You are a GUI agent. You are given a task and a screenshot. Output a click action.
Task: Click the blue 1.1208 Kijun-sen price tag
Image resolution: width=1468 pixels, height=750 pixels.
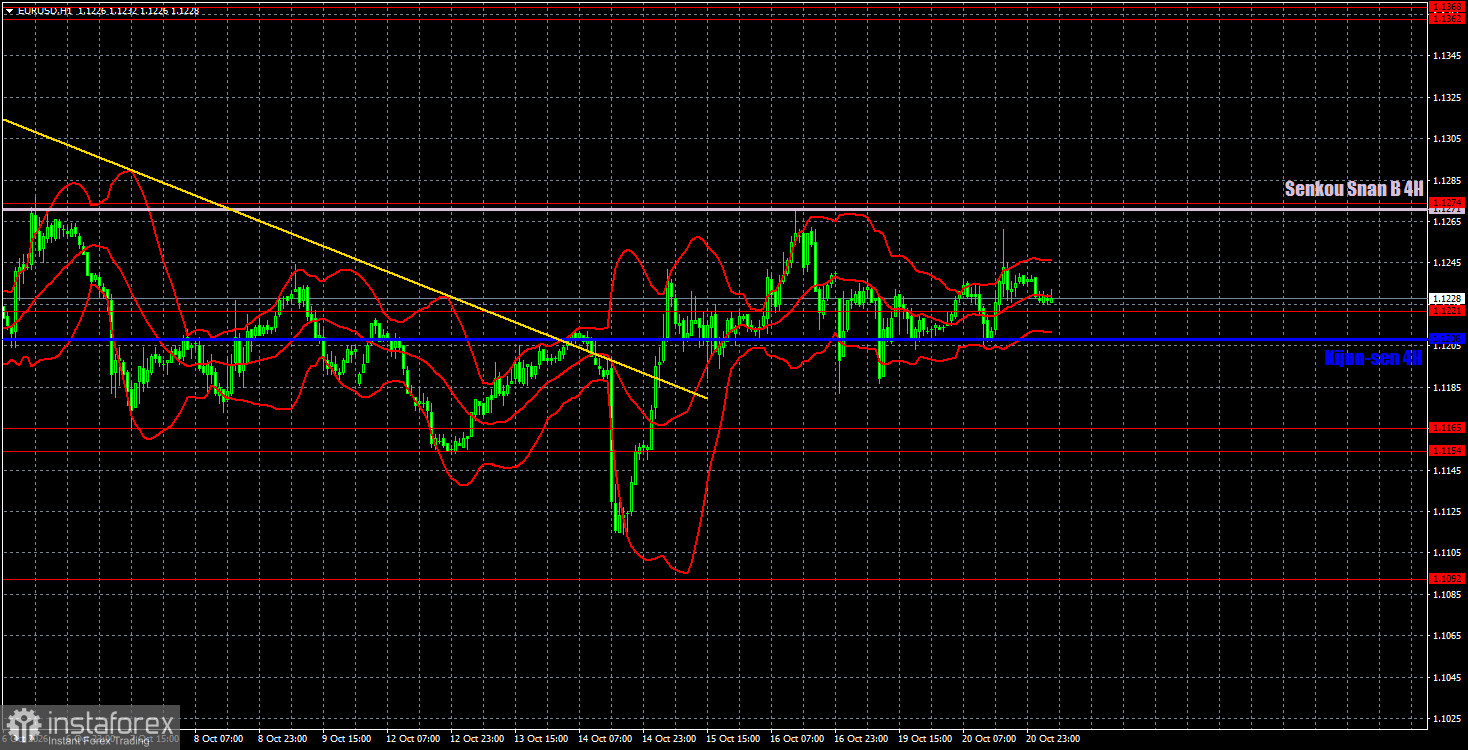[x=1447, y=339]
